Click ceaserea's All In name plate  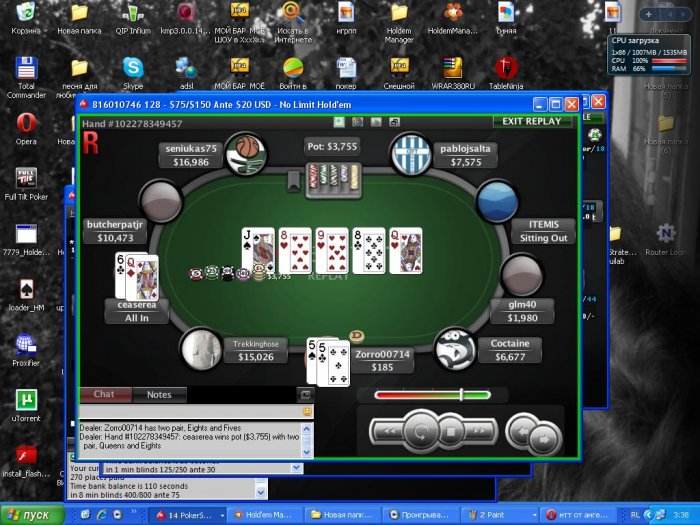coord(137,311)
